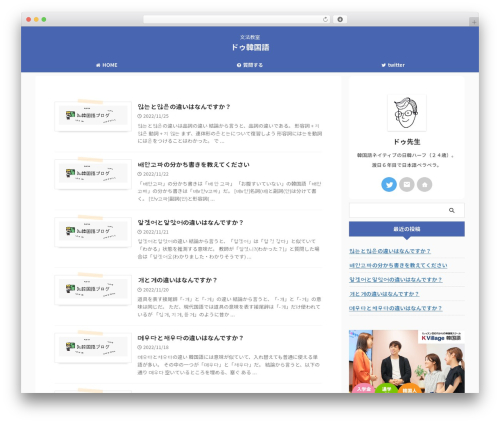Open the 質問する navigation item
Screen dimensions: 500x423
coord(250,65)
